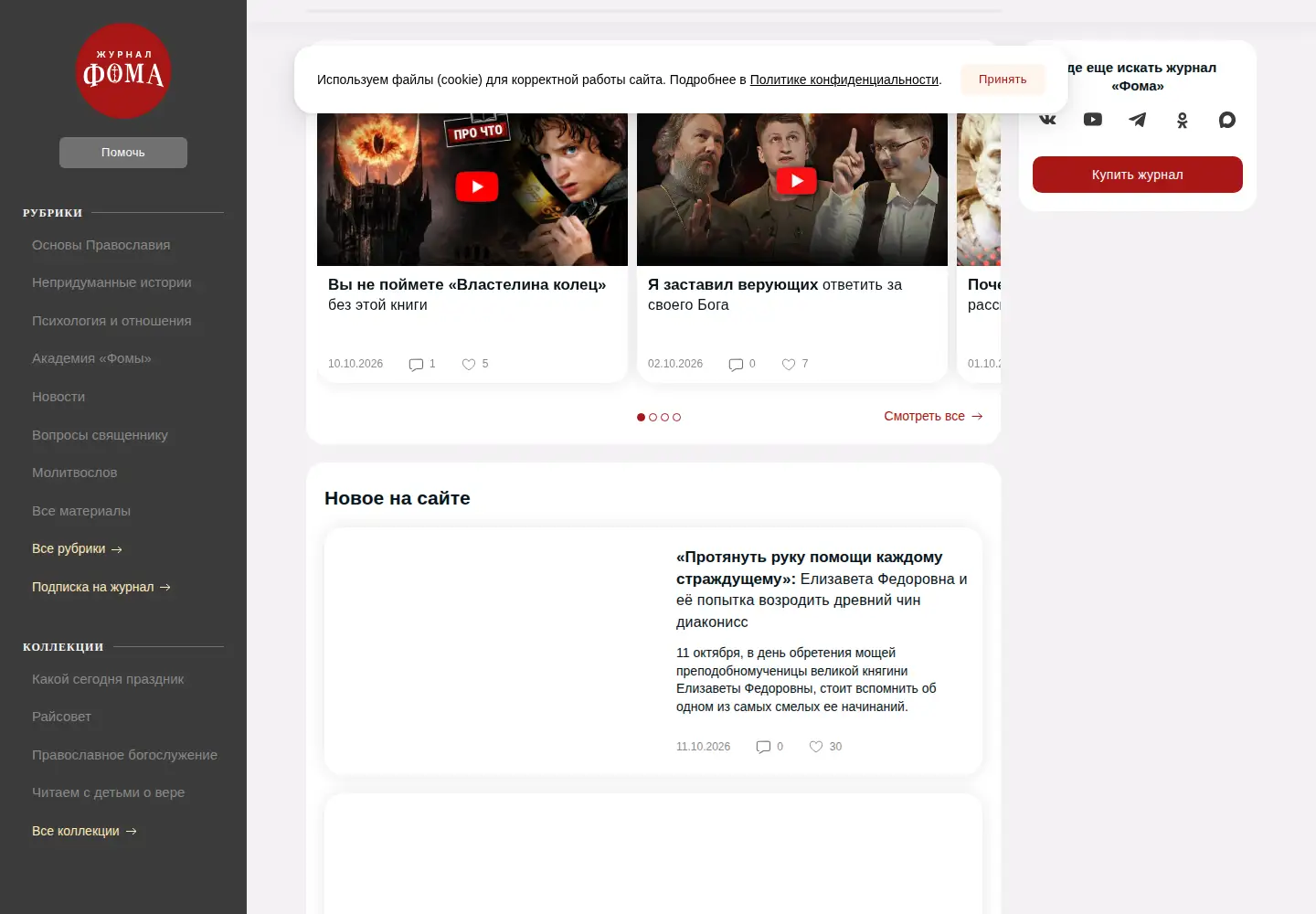The height and width of the screenshot is (914, 1316).
Task: Click comment icon on «Я заставил верующих» card
Action: [x=736, y=364]
